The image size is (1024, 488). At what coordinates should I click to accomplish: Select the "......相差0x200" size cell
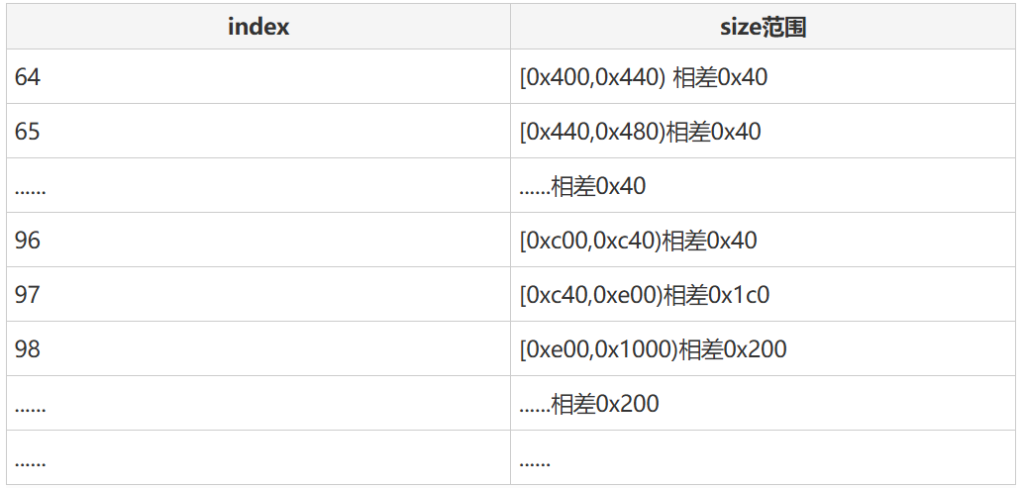(589, 404)
